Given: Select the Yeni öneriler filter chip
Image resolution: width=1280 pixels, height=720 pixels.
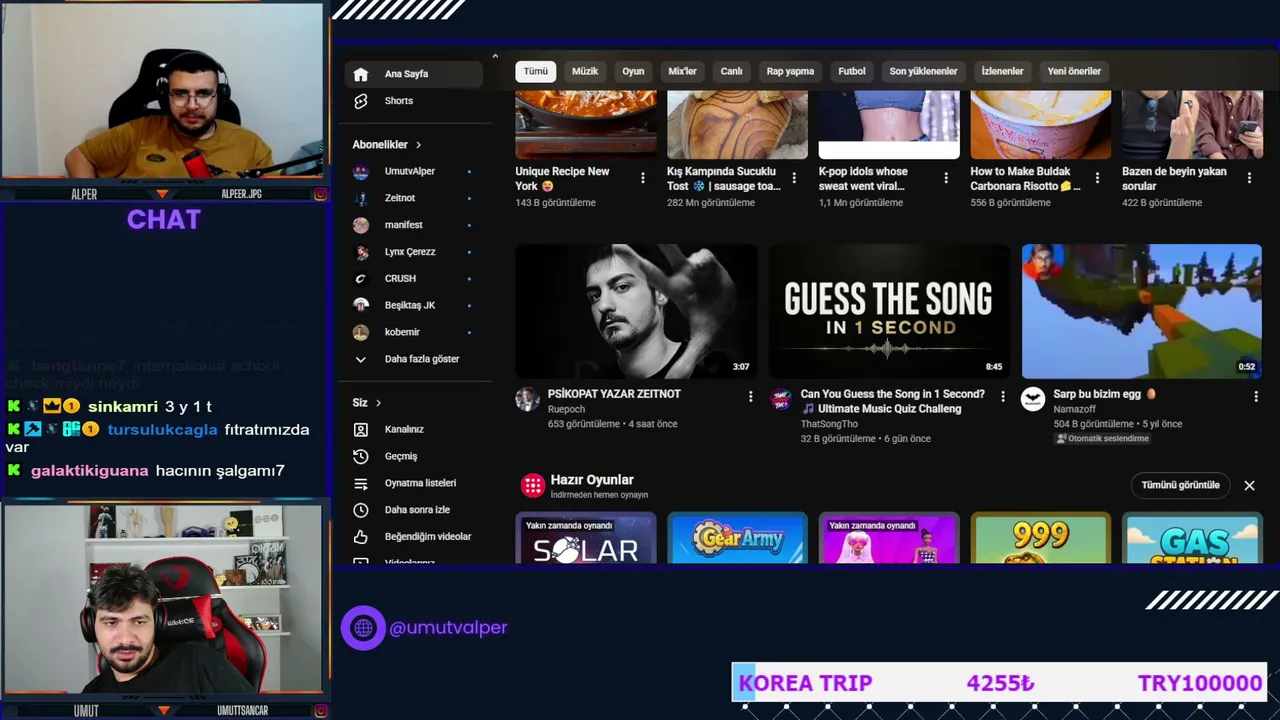Looking at the screenshot, I should (1074, 71).
